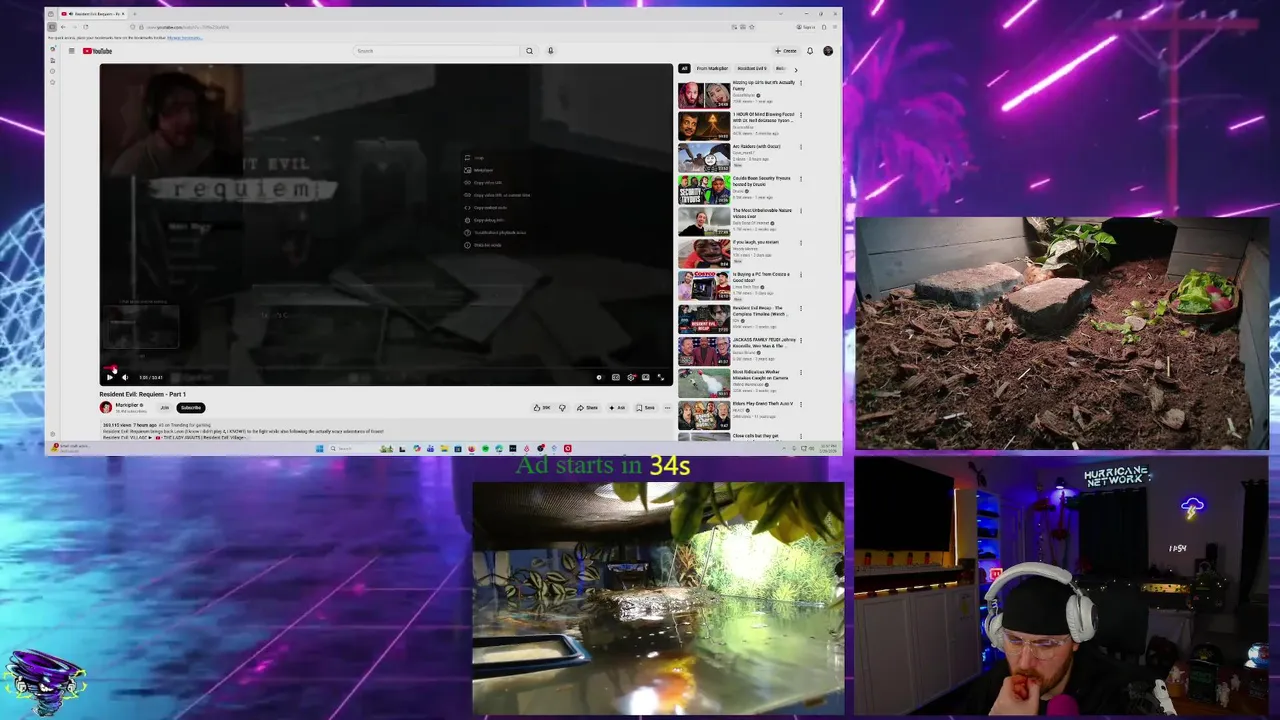The width and height of the screenshot is (1280, 720).
Task: Open options for Most Unbelievable Nature Videos
Action: (801, 211)
